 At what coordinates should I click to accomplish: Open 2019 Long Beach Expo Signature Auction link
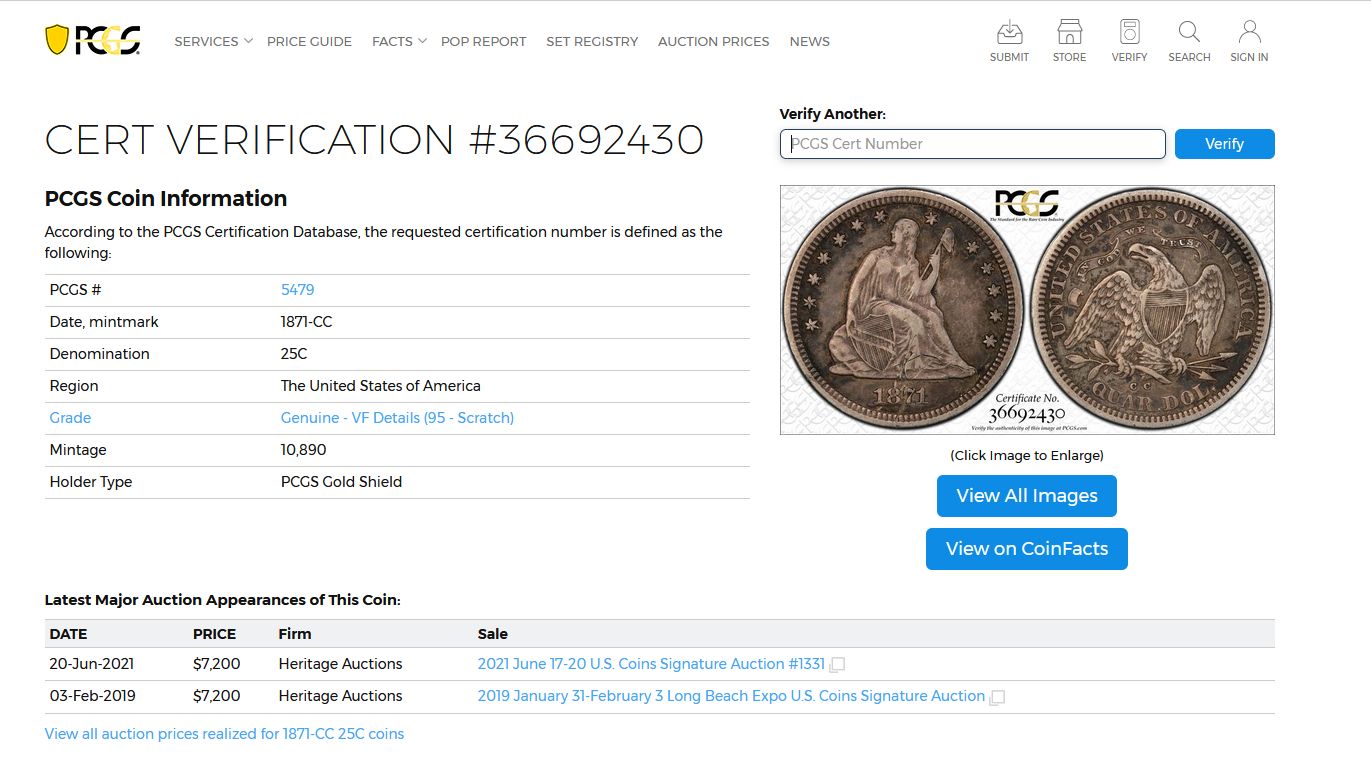point(731,696)
